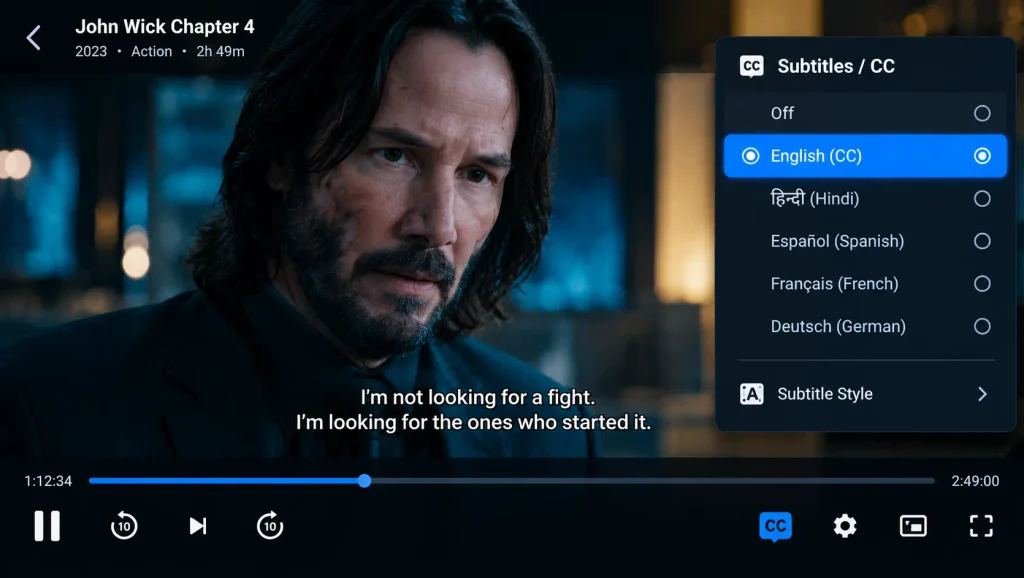
Task: Select Français (French) subtitle option
Action: (x=865, y=283)
